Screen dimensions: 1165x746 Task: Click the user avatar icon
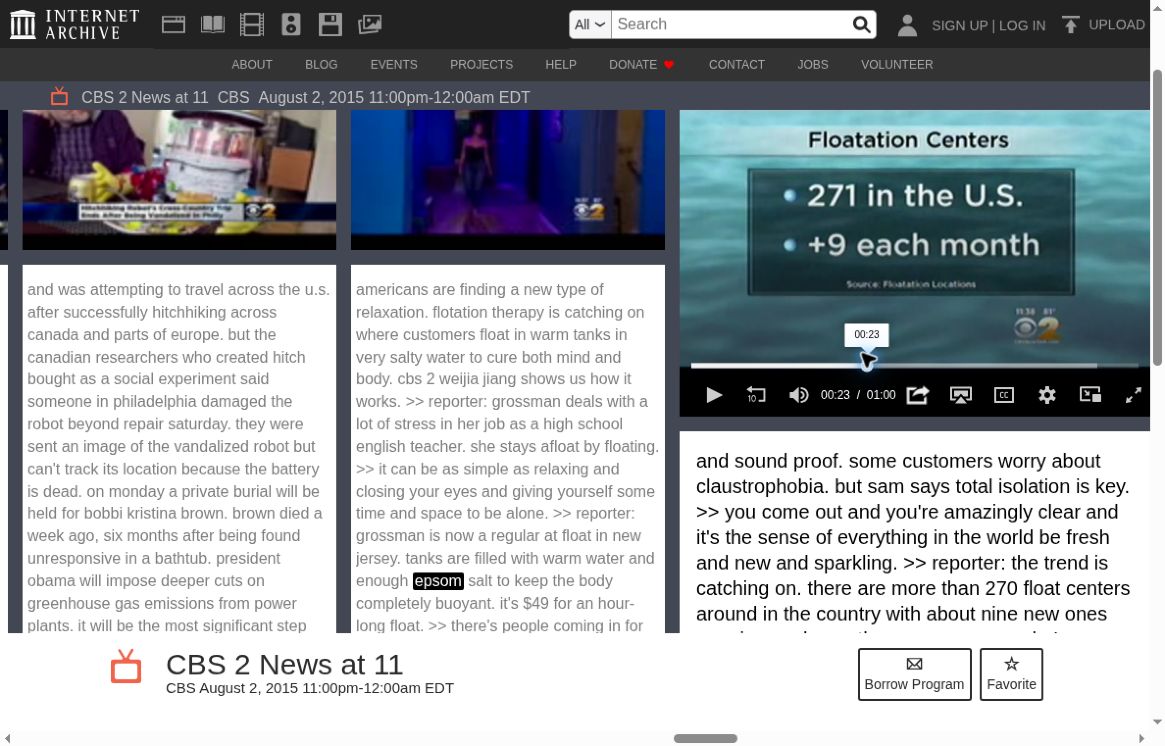click(906, 25)
